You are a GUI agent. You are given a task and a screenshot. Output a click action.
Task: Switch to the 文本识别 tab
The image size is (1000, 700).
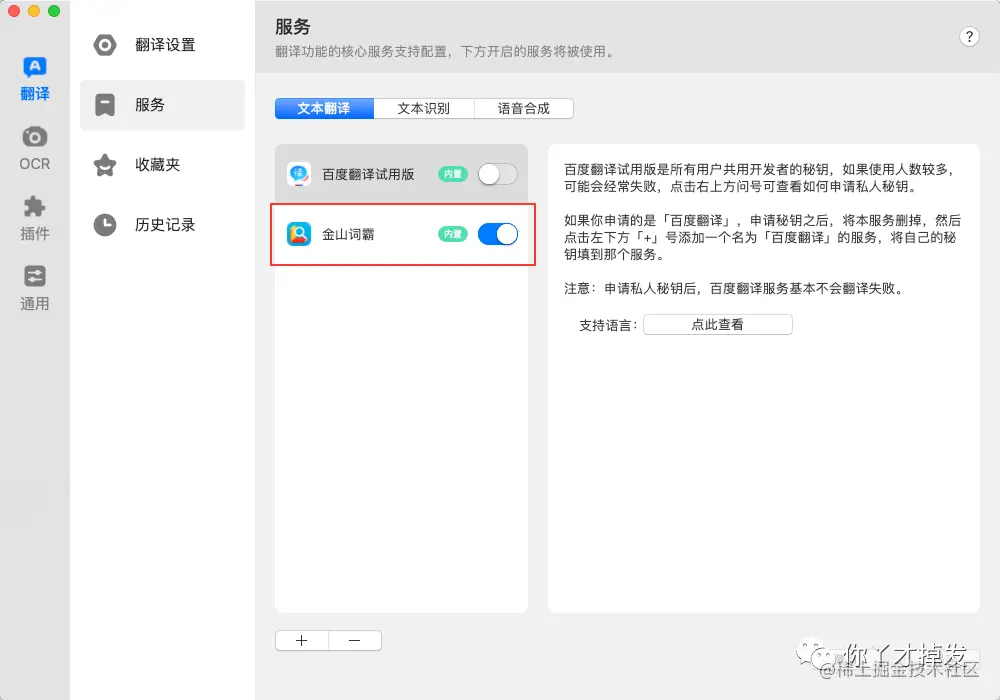tap(424, 108)
